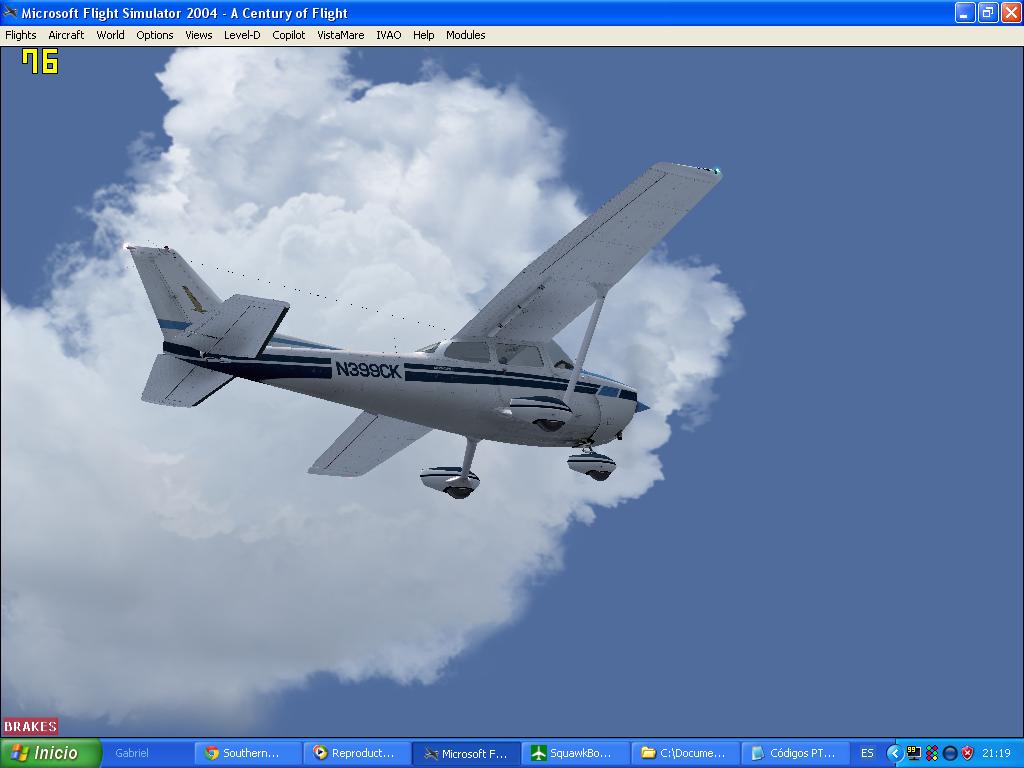
Task: Close the Flight Simulator window
Action: click(x=1011, y=12)
